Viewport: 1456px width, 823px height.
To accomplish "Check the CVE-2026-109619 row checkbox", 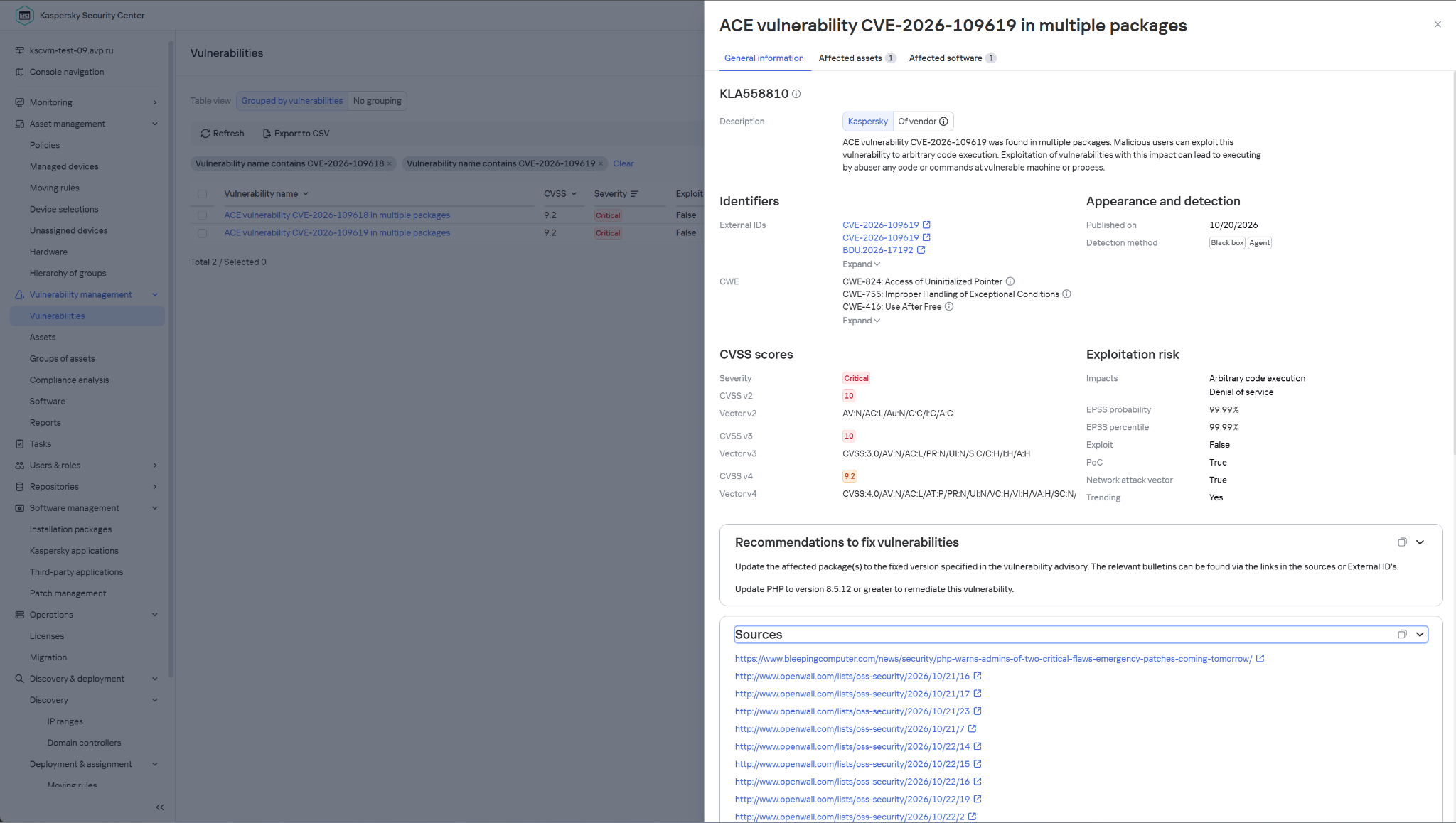I will point(203,233).
